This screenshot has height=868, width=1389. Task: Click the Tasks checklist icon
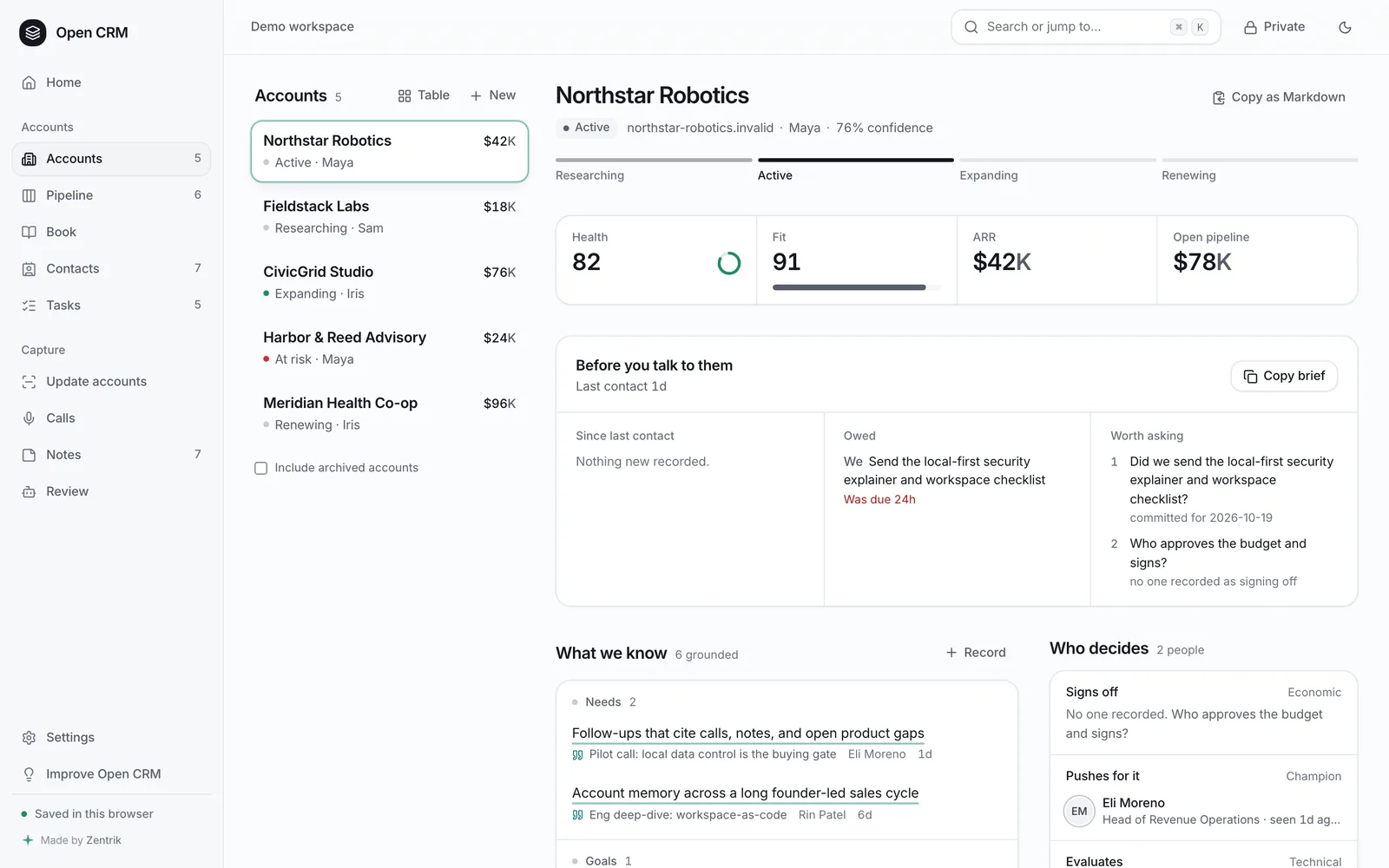(29, 306)
